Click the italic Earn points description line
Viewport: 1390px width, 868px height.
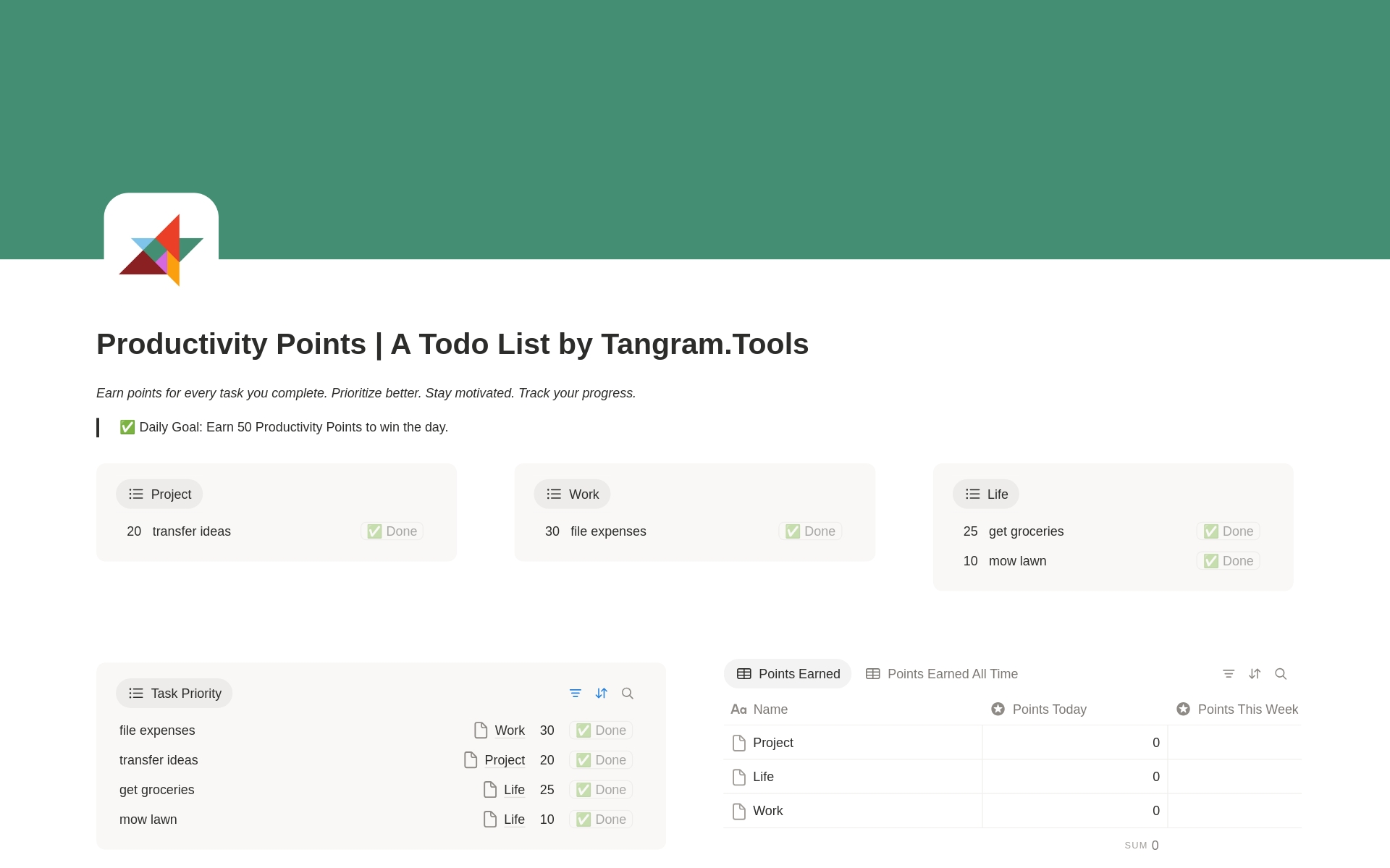(x=366, y=393)
